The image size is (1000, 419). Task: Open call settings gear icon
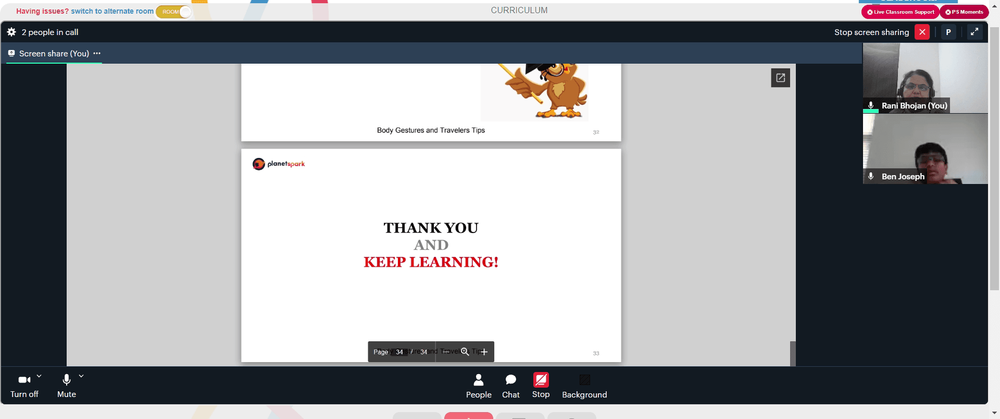coord(11,32)
